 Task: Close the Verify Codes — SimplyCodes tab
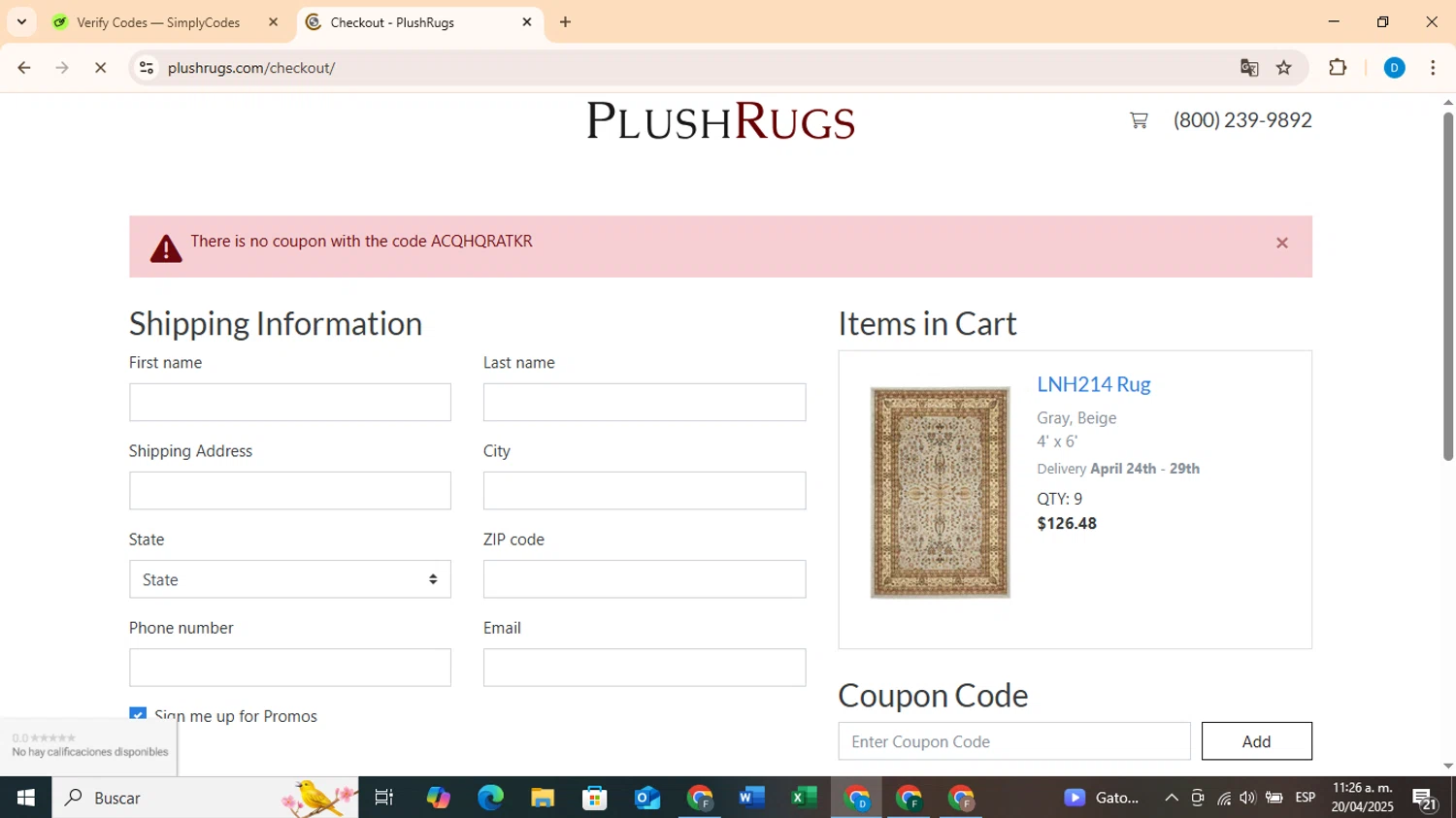(x=273, y=21)
